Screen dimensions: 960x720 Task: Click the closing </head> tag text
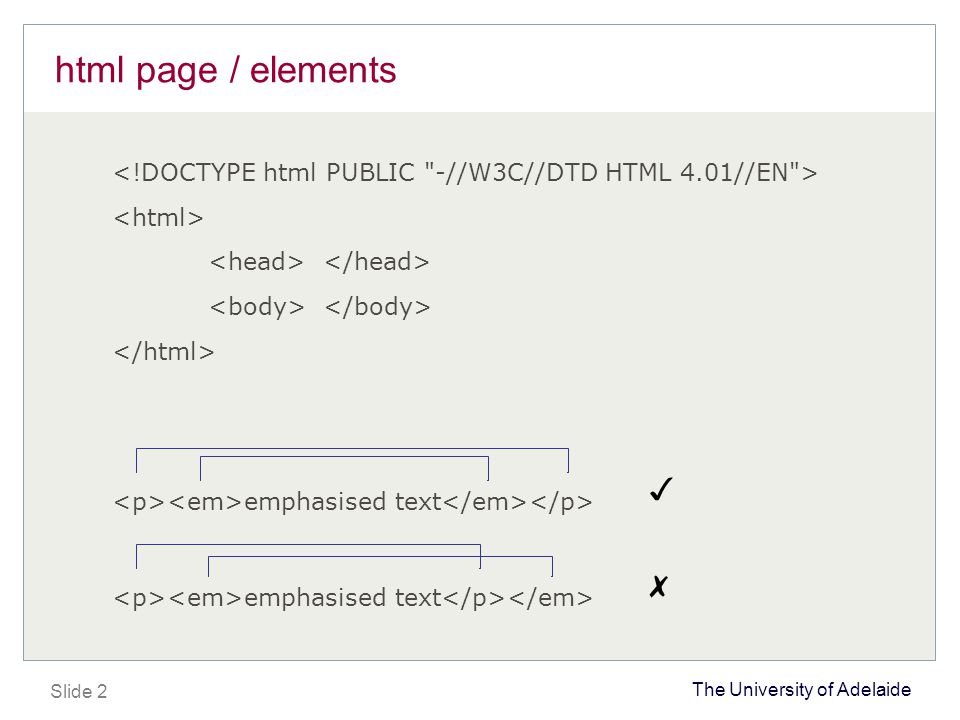[x=377, y=262]
